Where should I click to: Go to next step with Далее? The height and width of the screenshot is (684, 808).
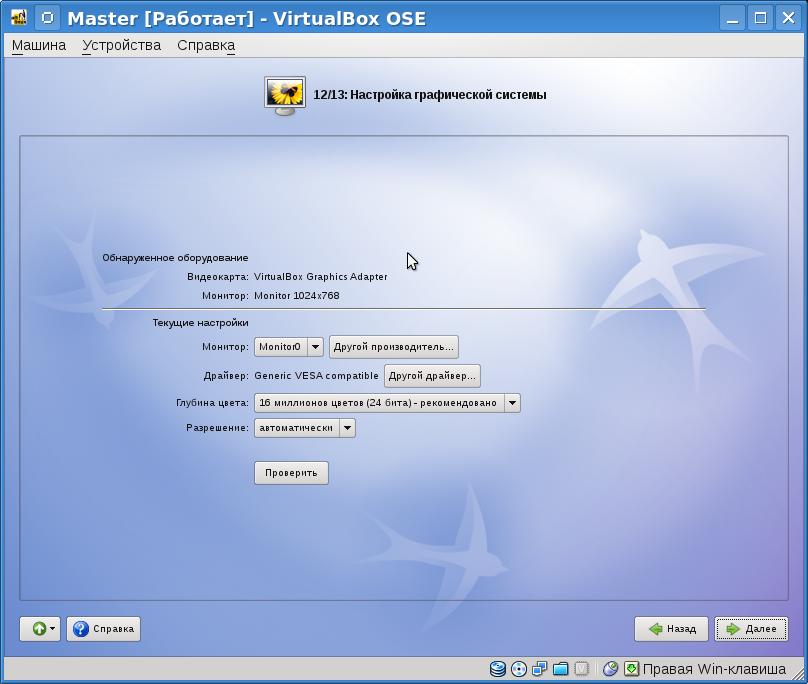coord(751,629)
